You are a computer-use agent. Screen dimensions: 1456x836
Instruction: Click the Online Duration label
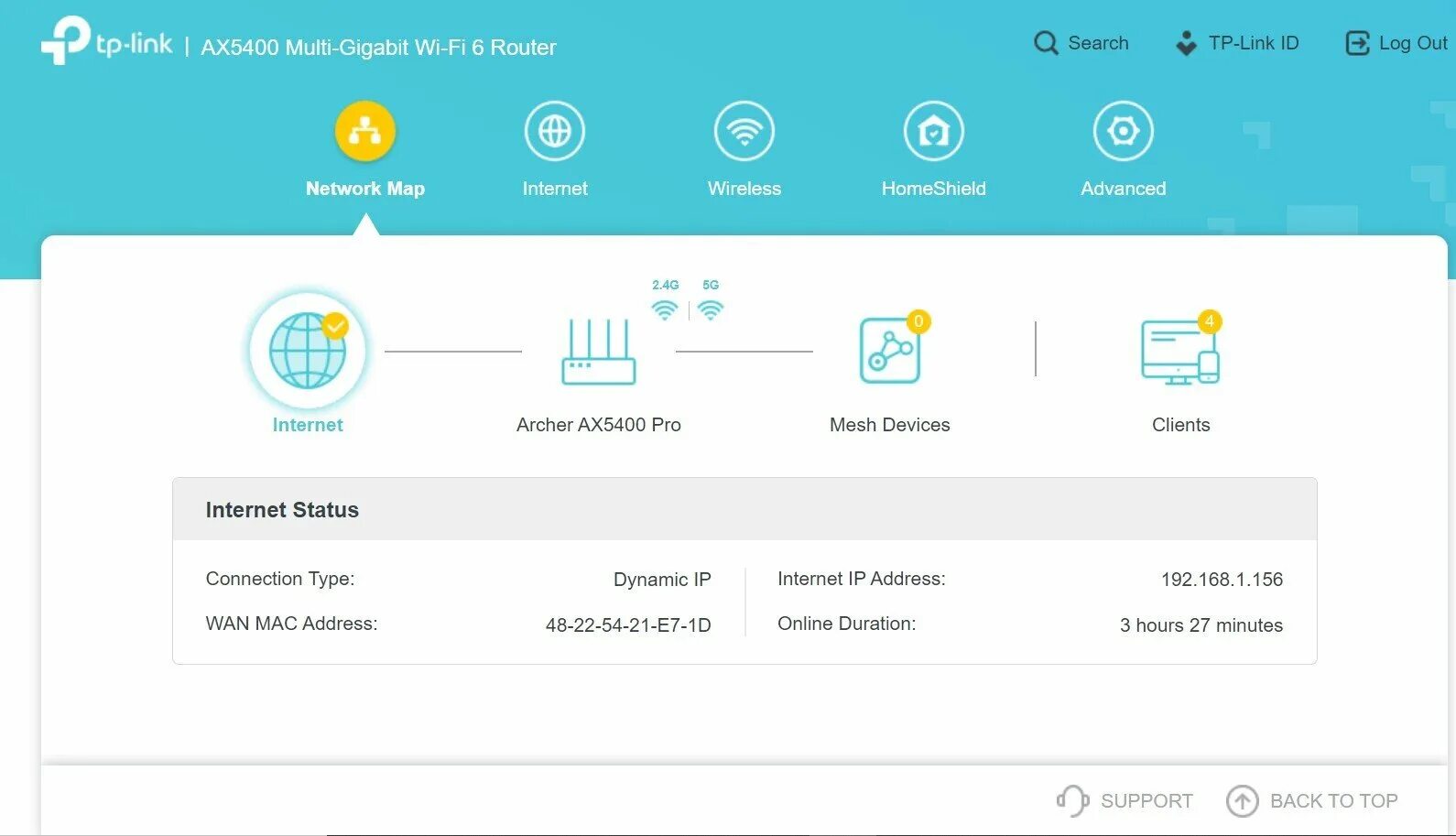point(847,624)
